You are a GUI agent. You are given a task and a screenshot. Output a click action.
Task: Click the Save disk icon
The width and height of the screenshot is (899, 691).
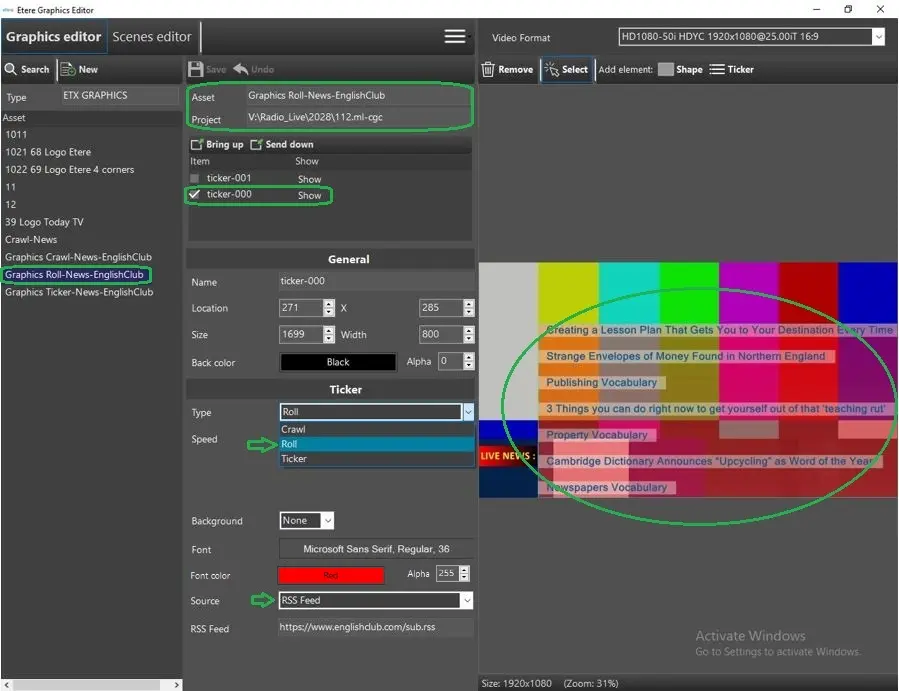pyautogui.click(x=196, y=69)
